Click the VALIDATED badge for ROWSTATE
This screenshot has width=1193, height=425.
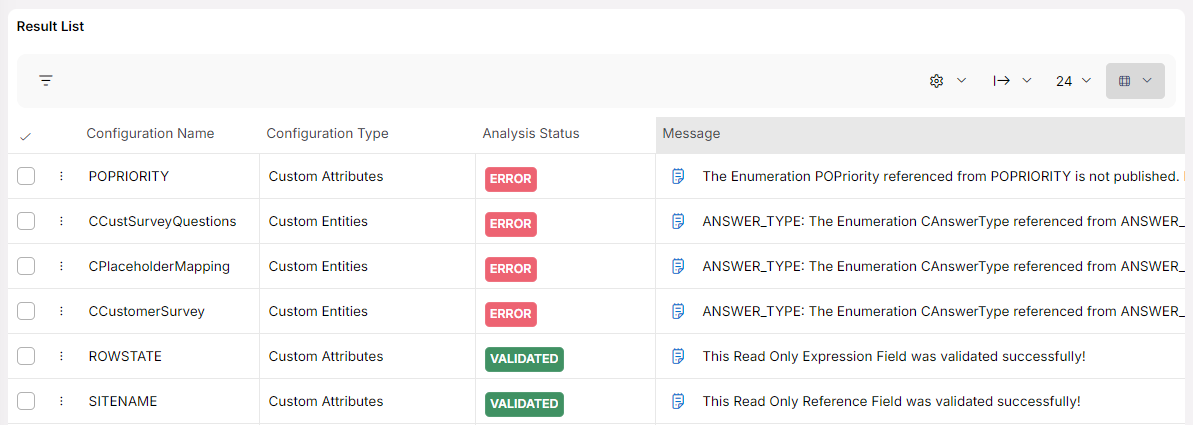coord(524,359)
